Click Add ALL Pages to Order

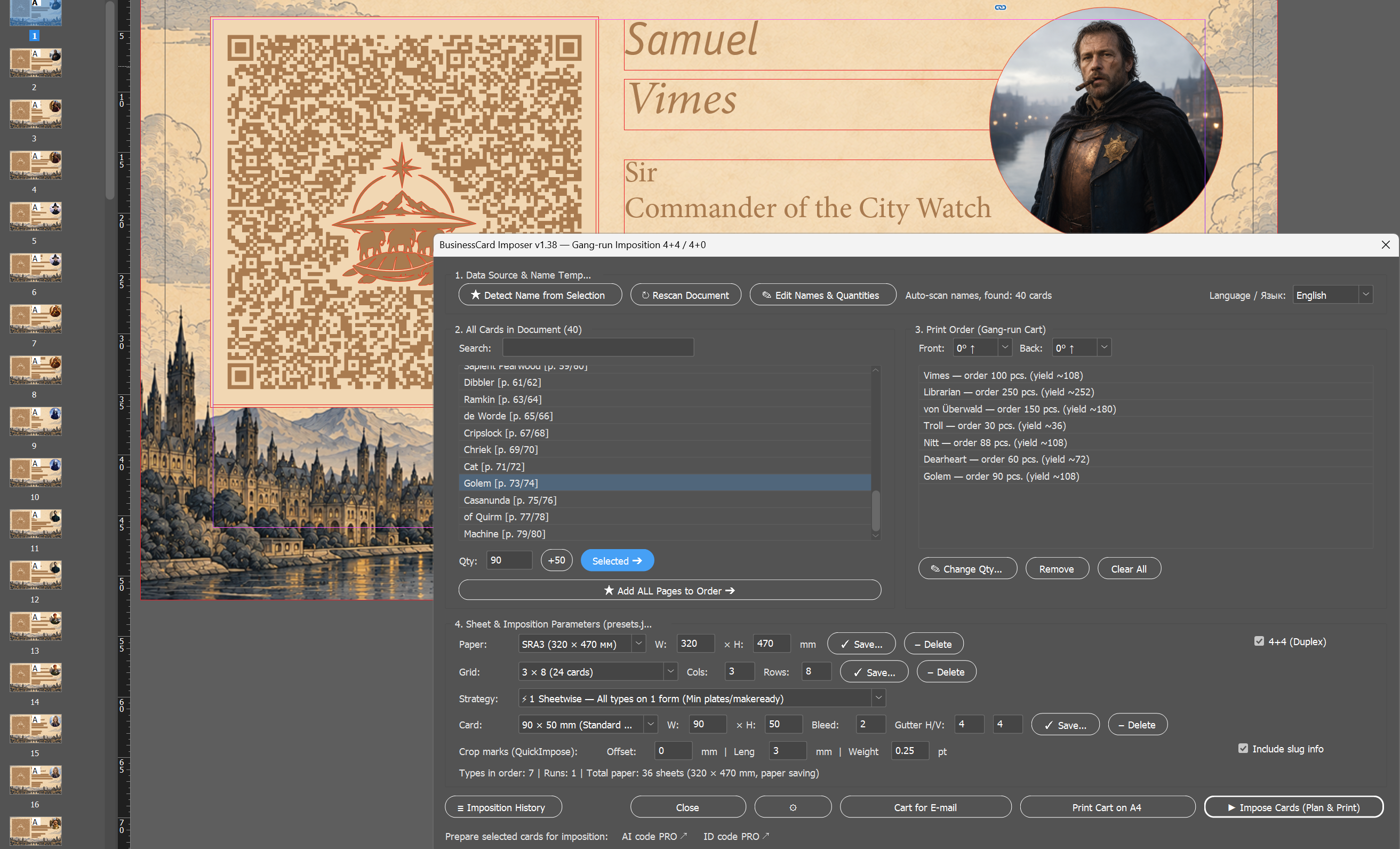(x=669, y=590)
